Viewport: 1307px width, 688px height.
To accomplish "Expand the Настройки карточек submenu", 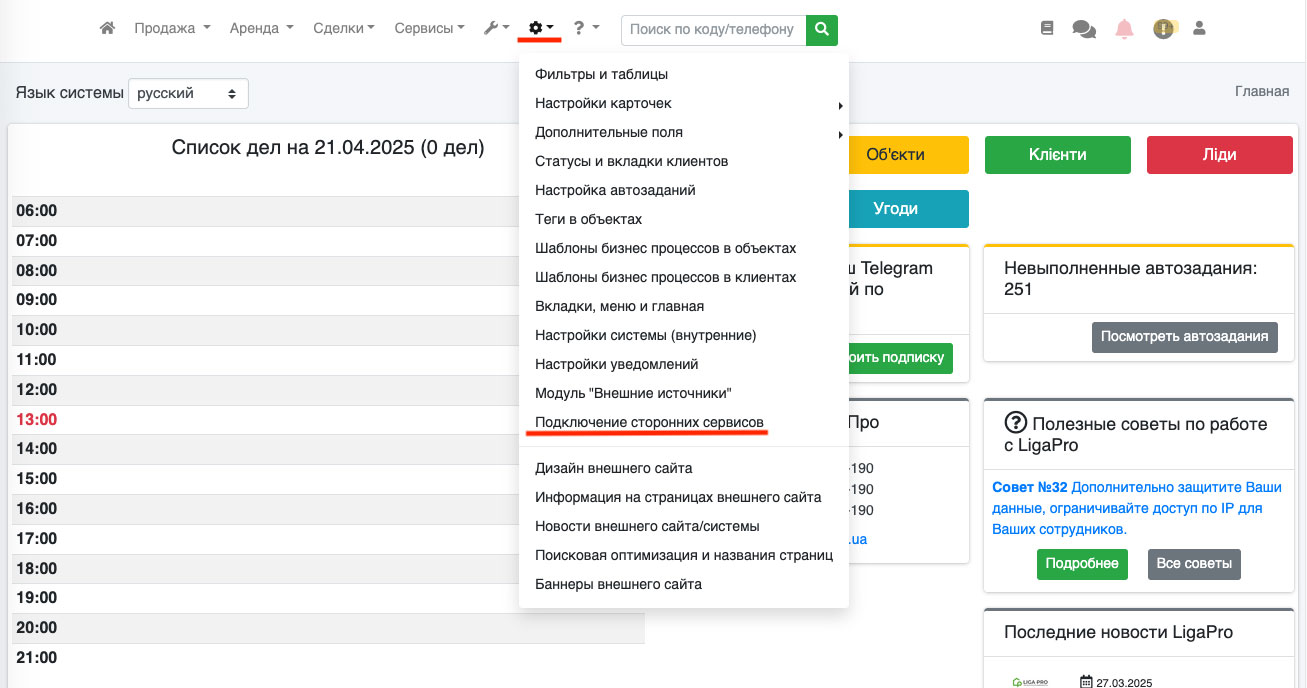I will point(603,103).
